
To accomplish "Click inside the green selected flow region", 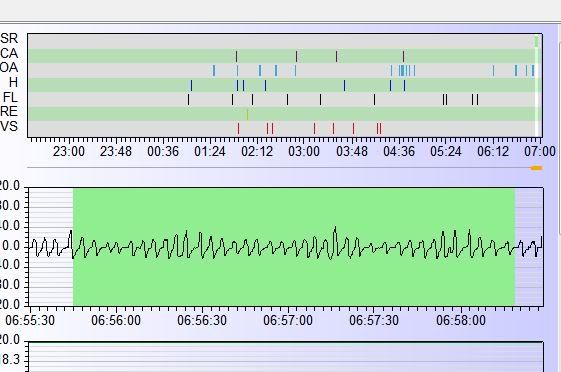I will 293,247.
